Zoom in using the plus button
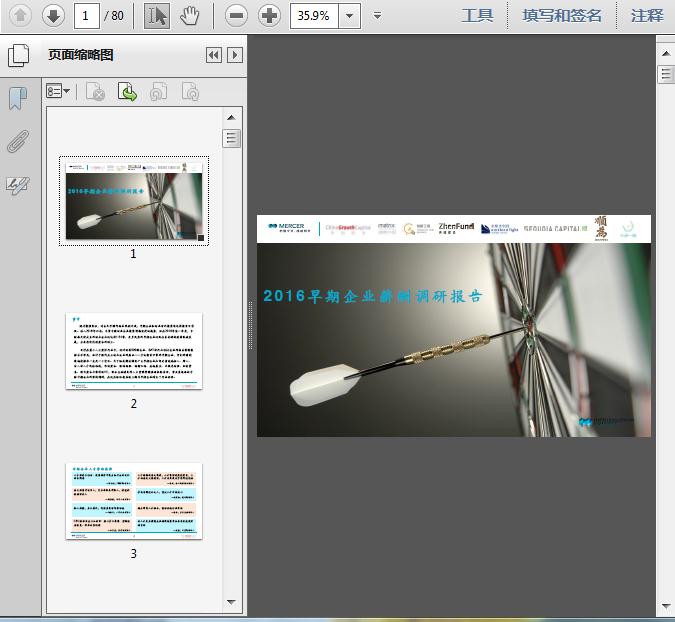 (269, 15)
